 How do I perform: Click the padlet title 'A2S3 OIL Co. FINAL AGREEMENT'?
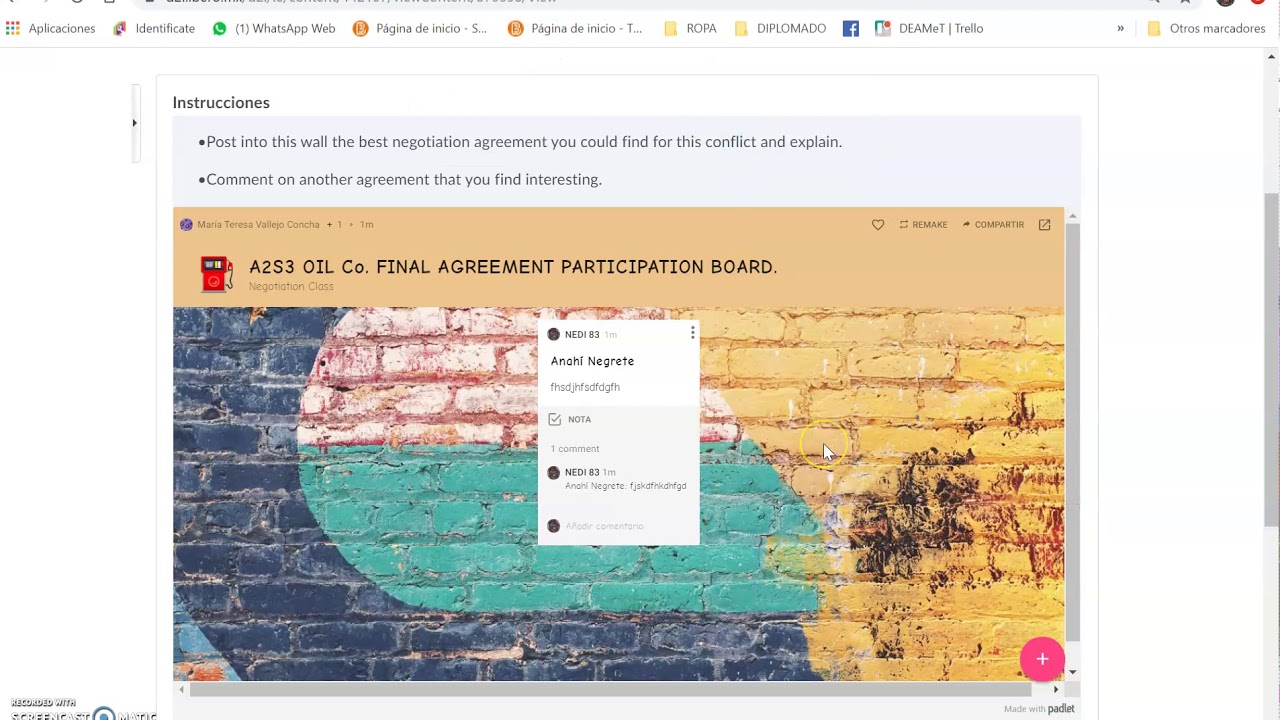pyautogui.click(x=513, y=267)
